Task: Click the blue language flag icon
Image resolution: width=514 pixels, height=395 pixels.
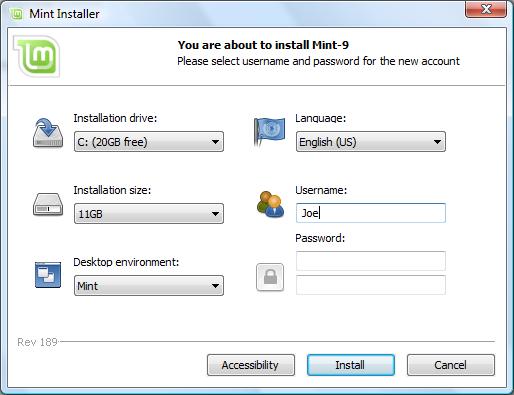Action: (x=269, y=131)
